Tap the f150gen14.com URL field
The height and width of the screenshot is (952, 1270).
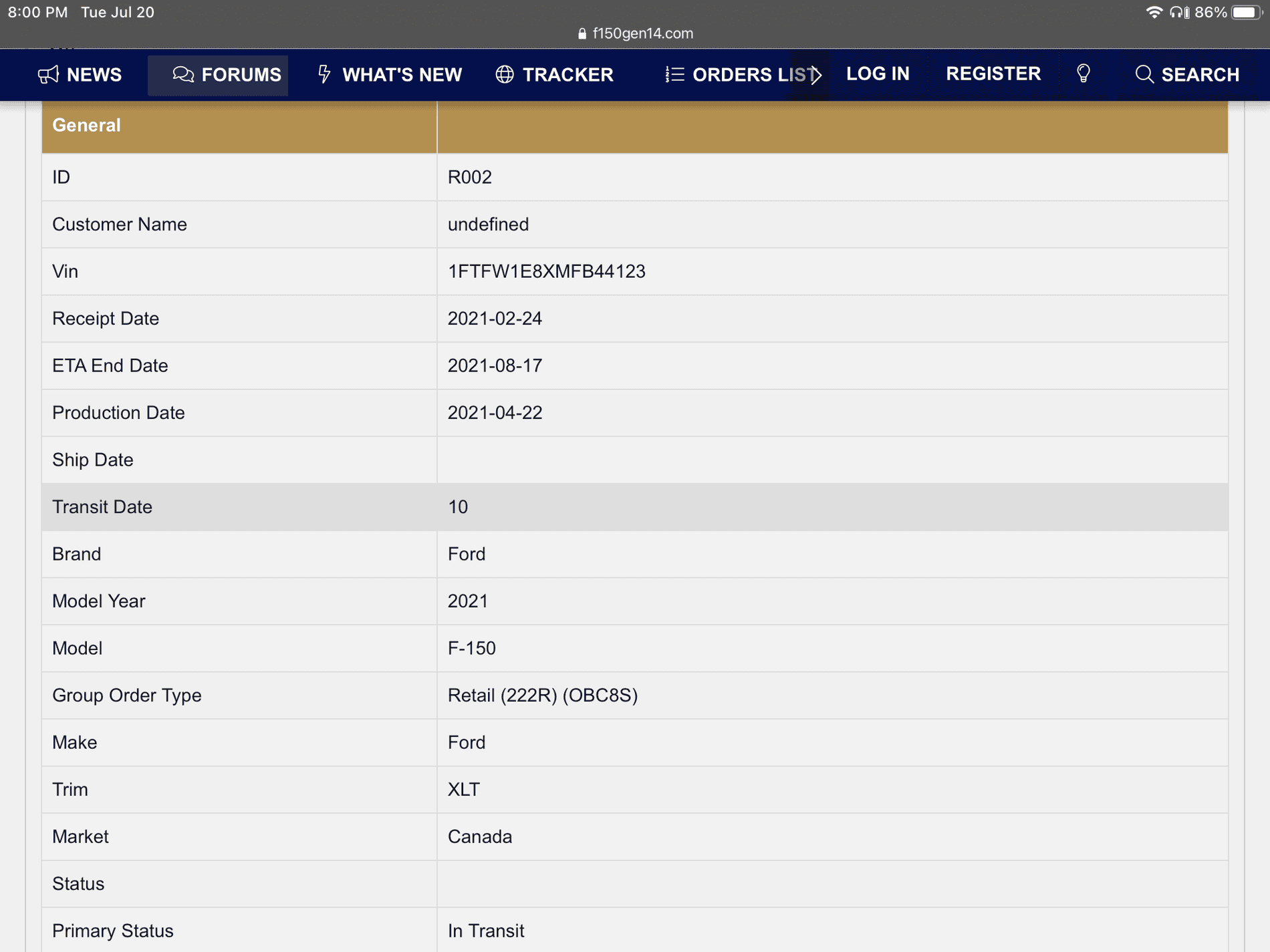(x=642, y=33)
